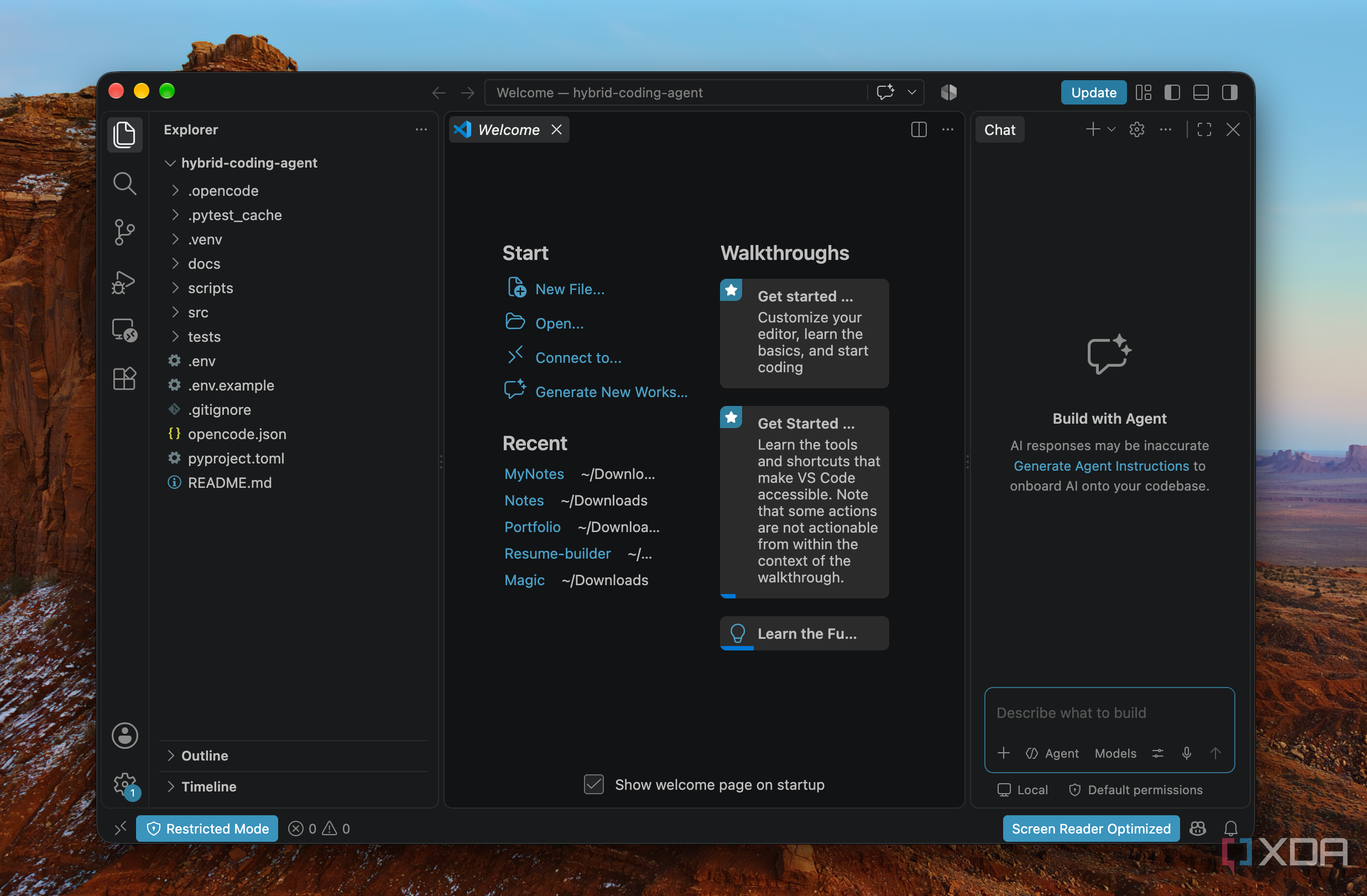
Task: Open the Run and Debug view
Action: (124, 282)
